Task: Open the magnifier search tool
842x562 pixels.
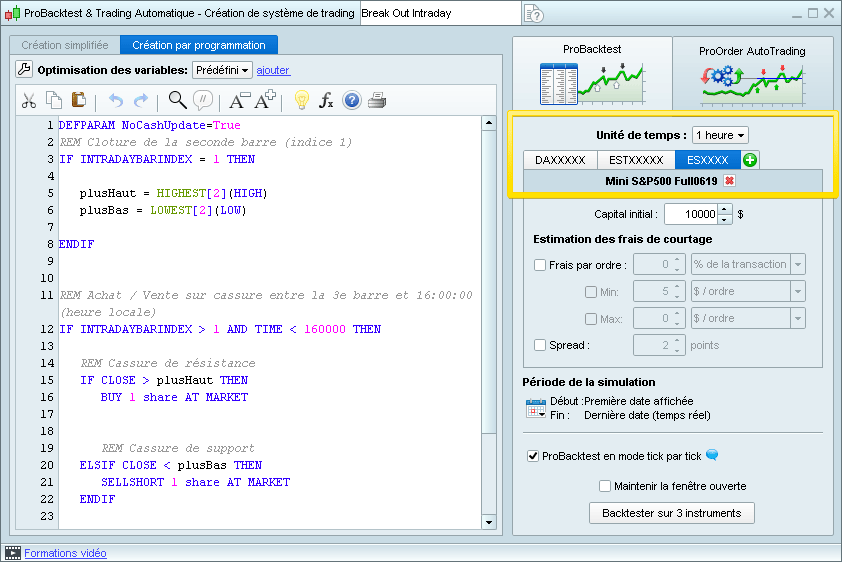Action: (x=177, y=100)
